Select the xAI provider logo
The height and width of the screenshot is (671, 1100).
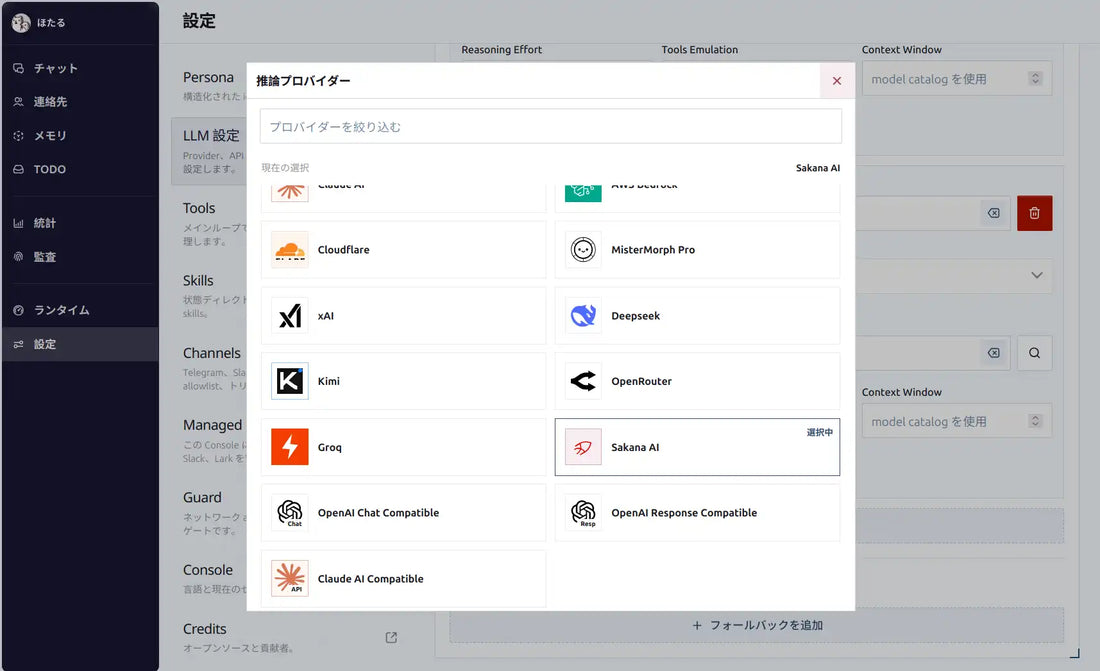(290, 316)
